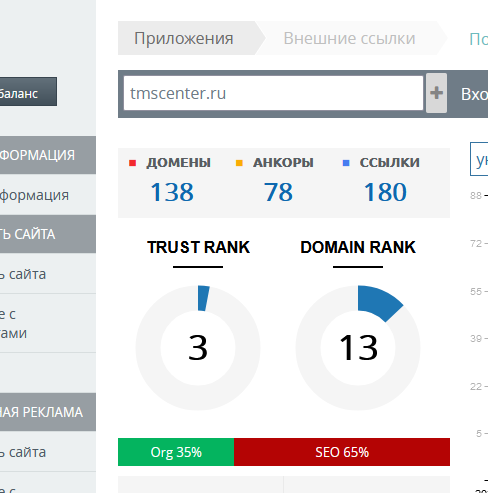Click the tmscenter.ru domain input field
This screenshot has height=493, width=488.
(273, 93)
